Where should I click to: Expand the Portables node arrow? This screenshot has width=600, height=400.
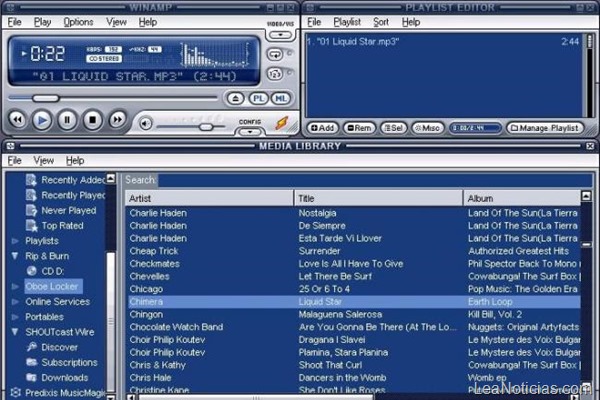pyautogui.click(x=15, y=317)
